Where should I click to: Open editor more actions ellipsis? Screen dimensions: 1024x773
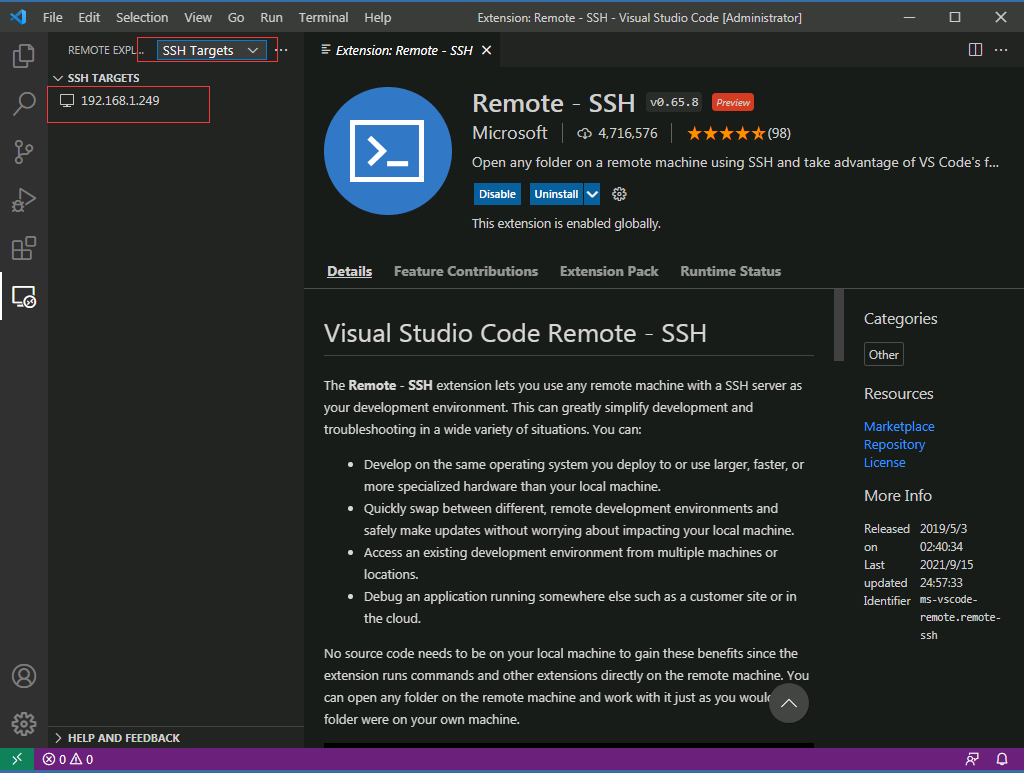point(1001,50)
